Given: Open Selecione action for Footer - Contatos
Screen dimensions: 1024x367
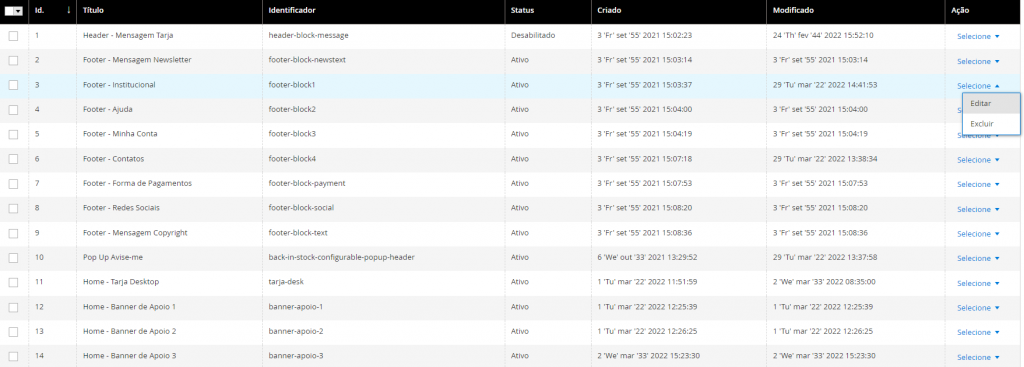Looking at the screenshot, I should (x=978, y=160).
